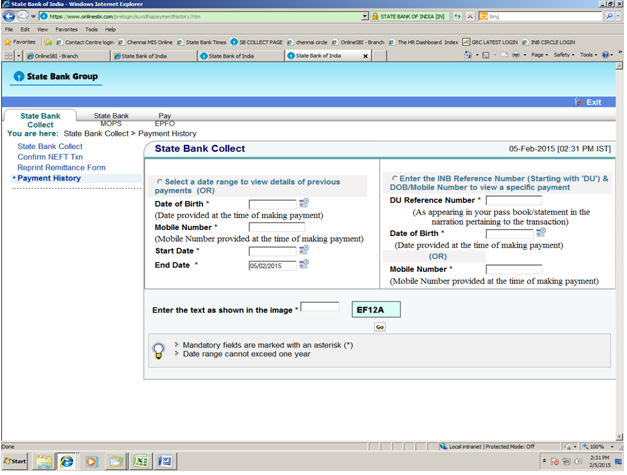Click the Help question mark icon

pyautogui.click(x=605, y=55)
